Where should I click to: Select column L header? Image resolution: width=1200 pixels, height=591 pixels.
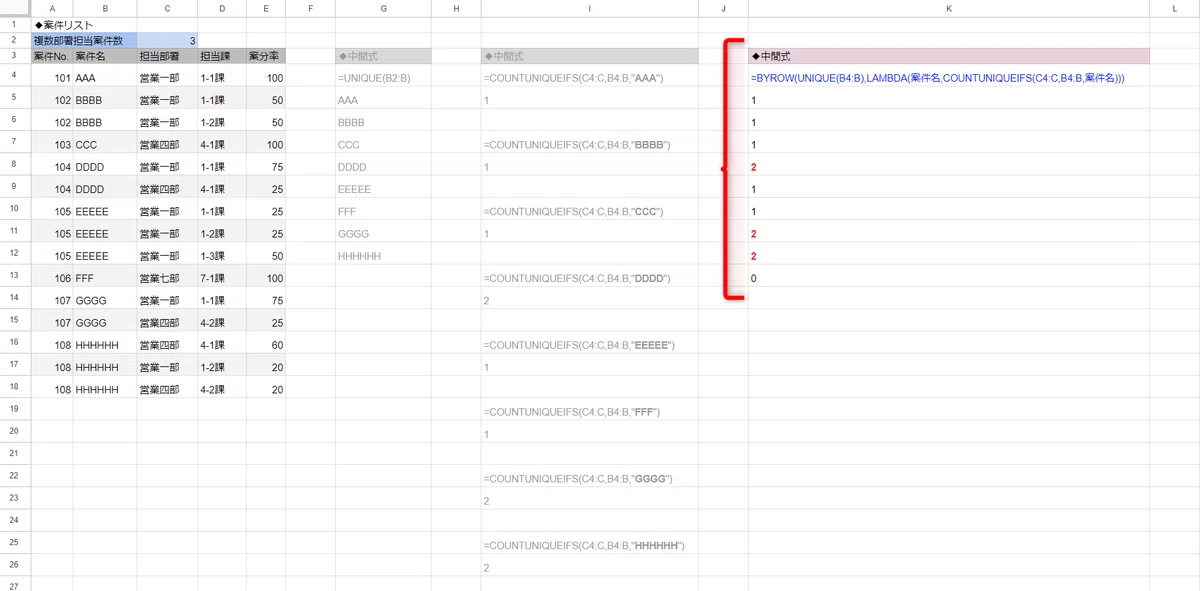coord(1174,8)
